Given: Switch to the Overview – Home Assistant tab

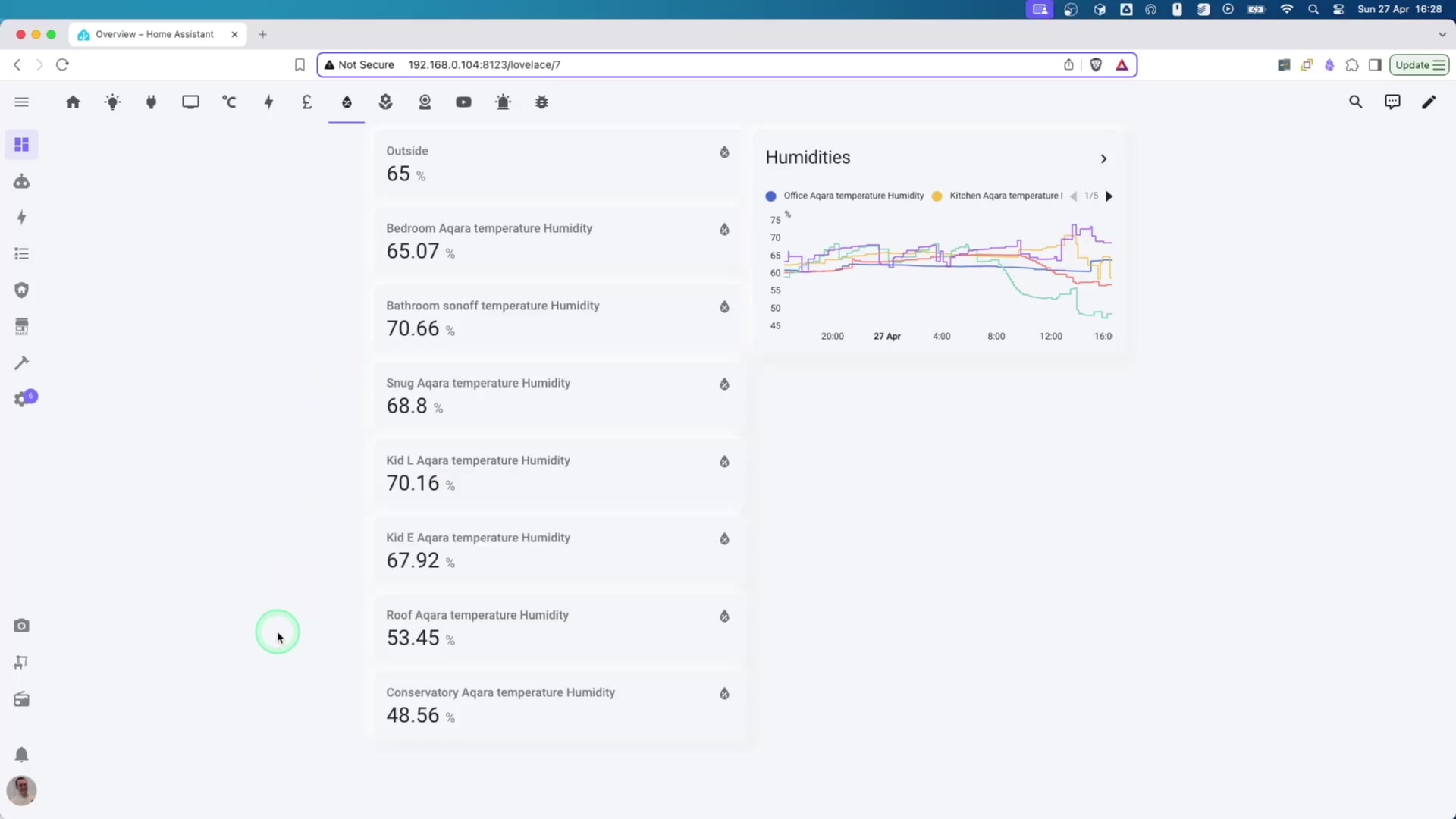Looking at the screenshot, I should coord(152,34).
